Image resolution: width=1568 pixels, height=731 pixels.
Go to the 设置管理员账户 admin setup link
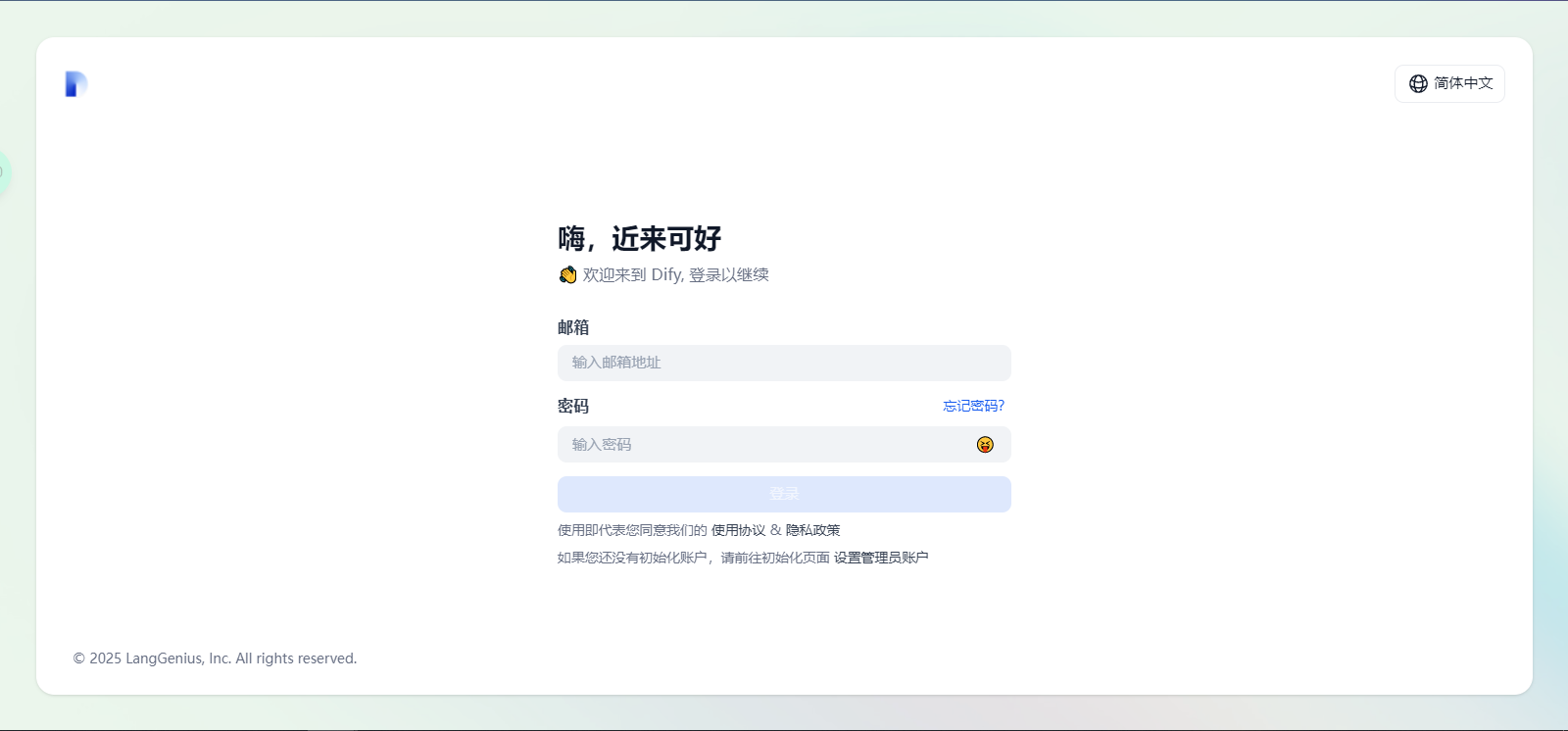tap(880, 558)
